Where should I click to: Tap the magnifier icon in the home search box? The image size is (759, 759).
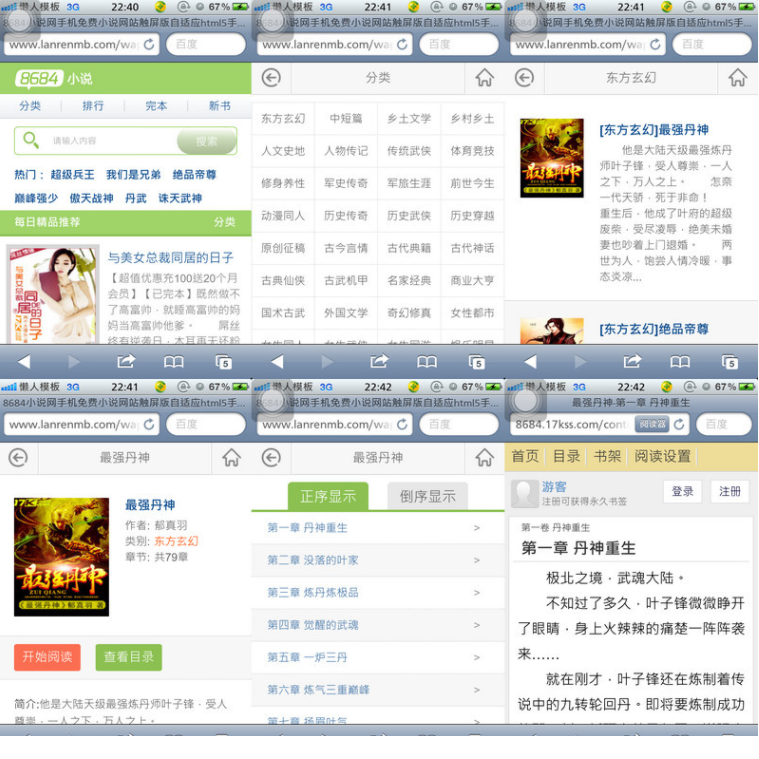31,140
